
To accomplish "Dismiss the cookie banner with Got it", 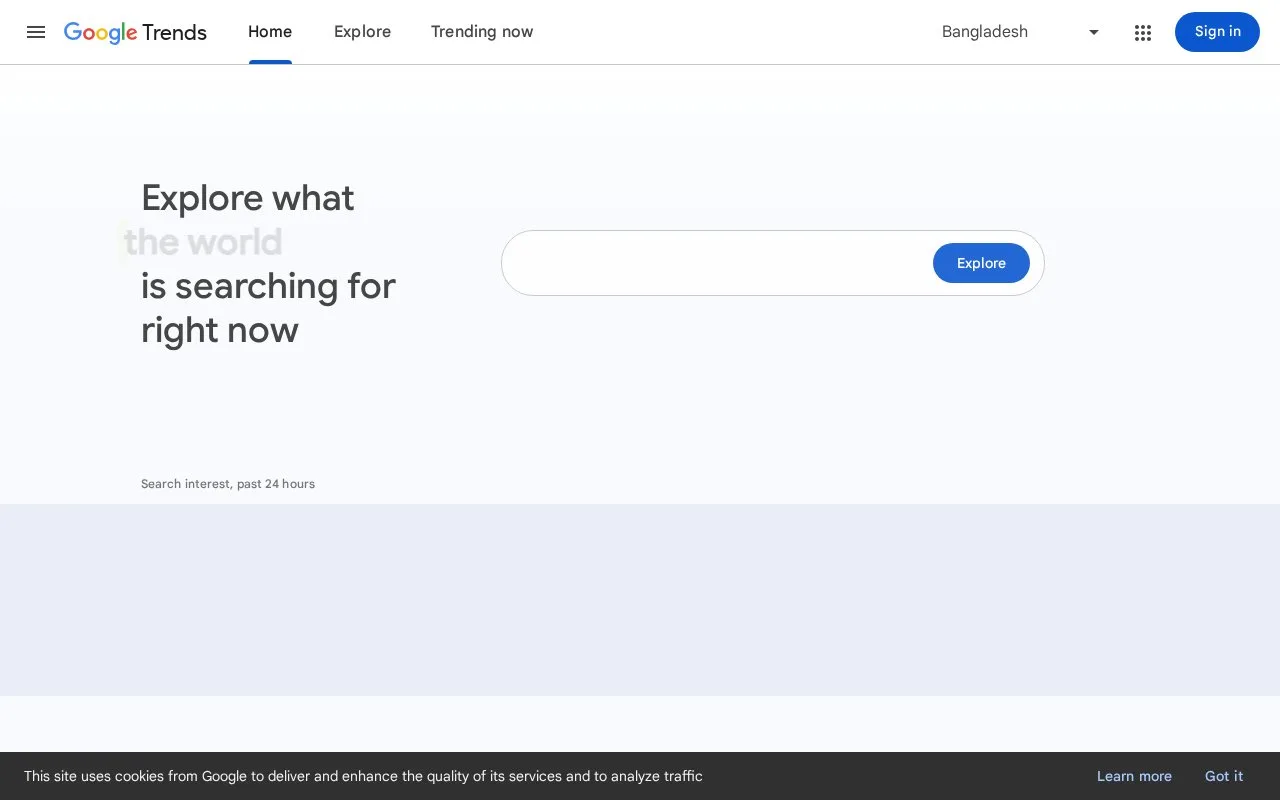I will click(x=1224, y=776).
